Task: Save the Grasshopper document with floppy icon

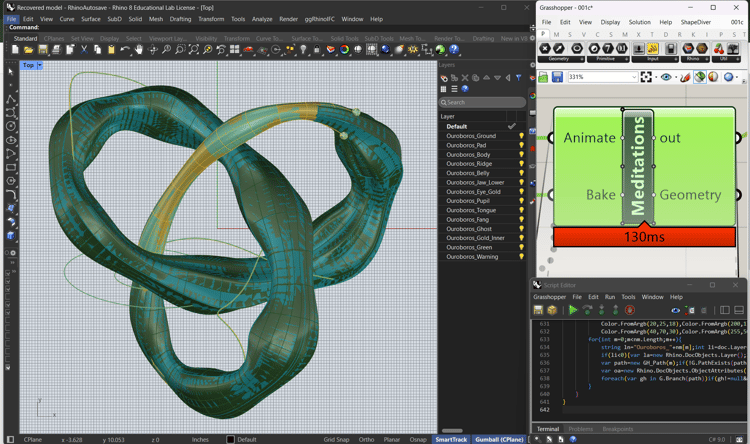Action: (557, 77)
